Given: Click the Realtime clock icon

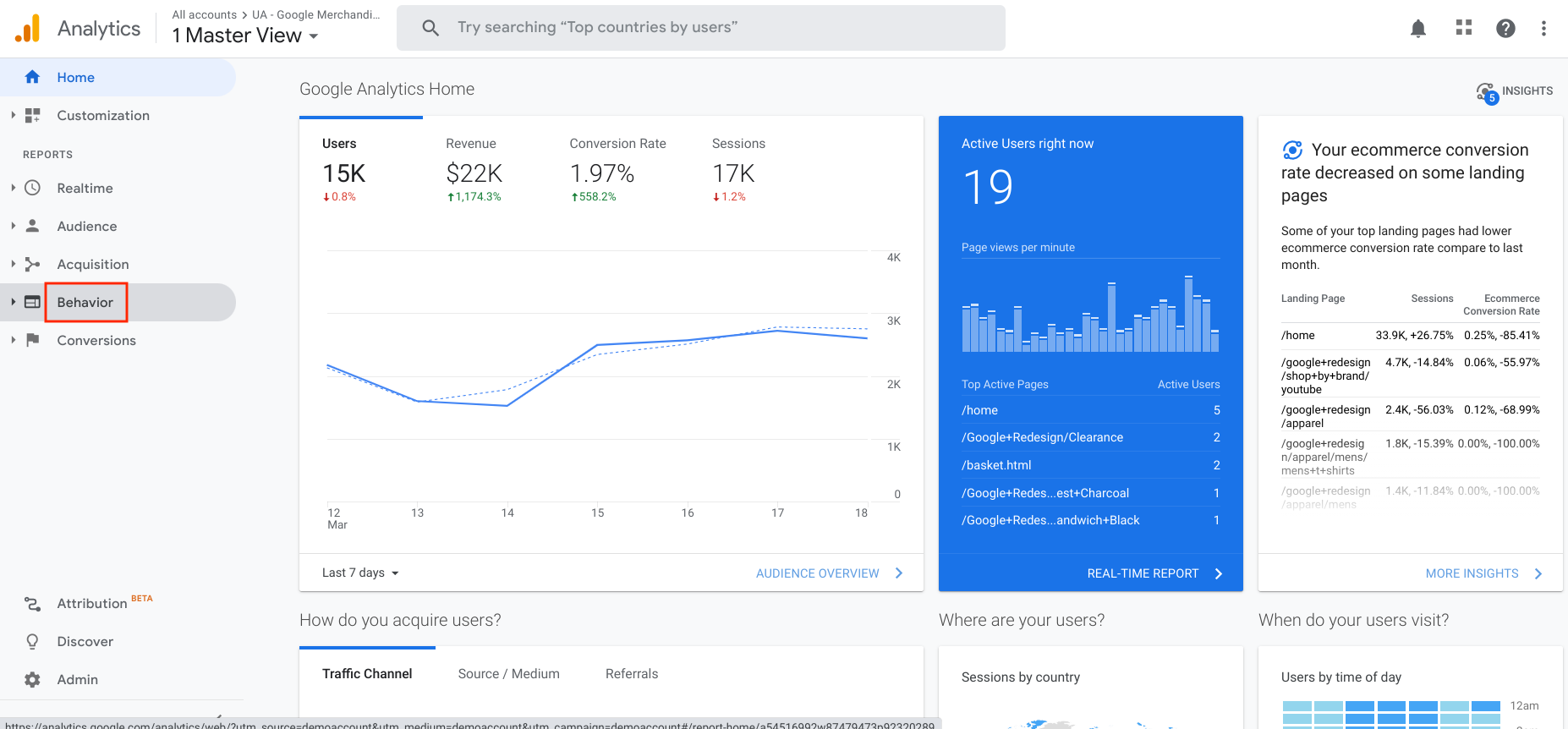Looking at the screenshot, I should click(32, 188).
